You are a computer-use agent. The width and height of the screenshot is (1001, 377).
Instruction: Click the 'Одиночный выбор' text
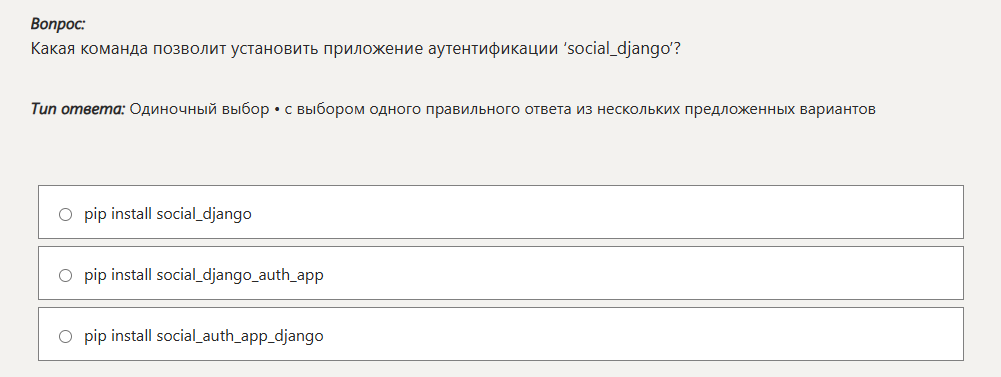(x=200, y=109)
